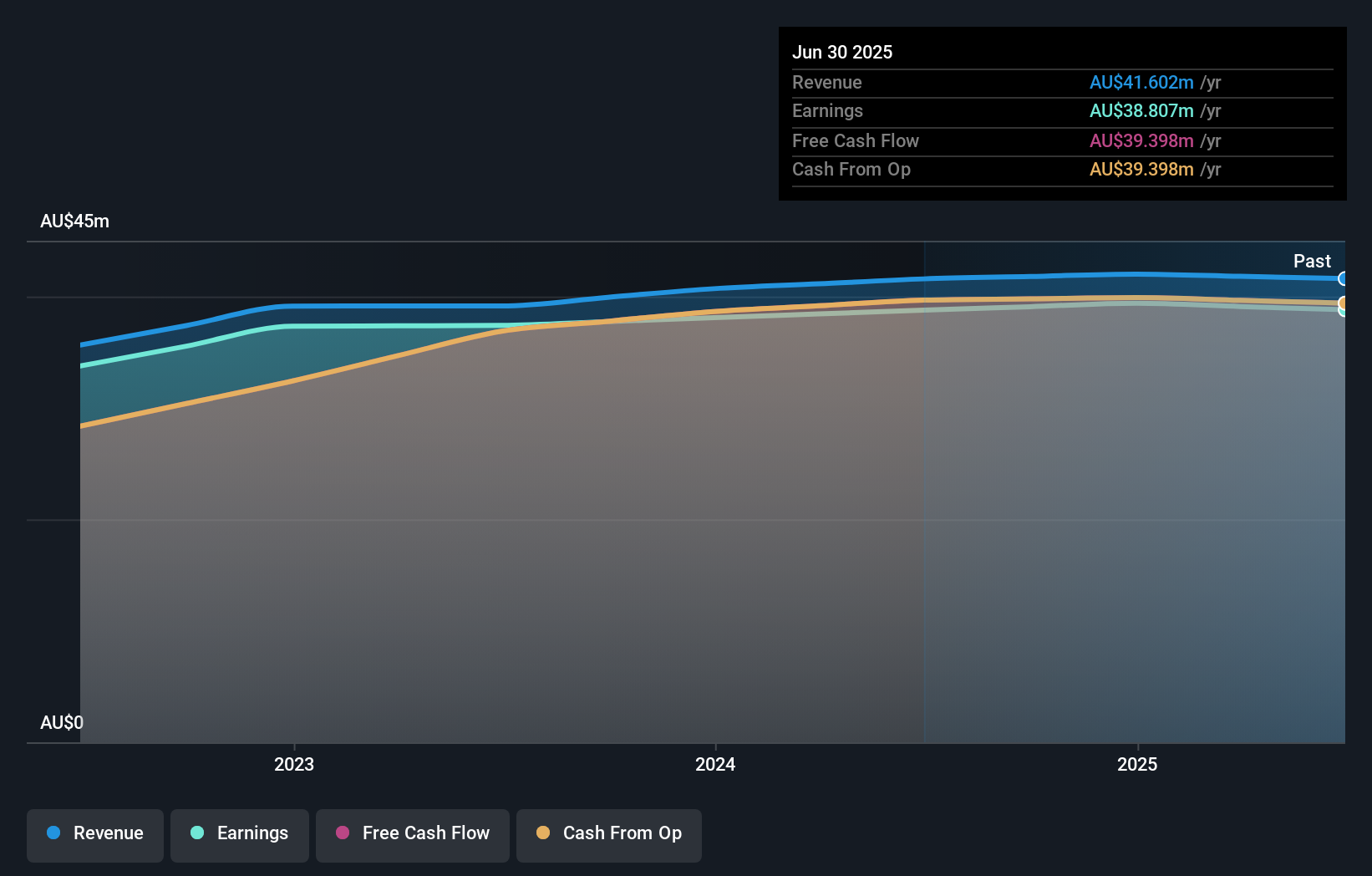Click the 2023 x-axis label
1372x876 pixels.
[x=294, y=764]
